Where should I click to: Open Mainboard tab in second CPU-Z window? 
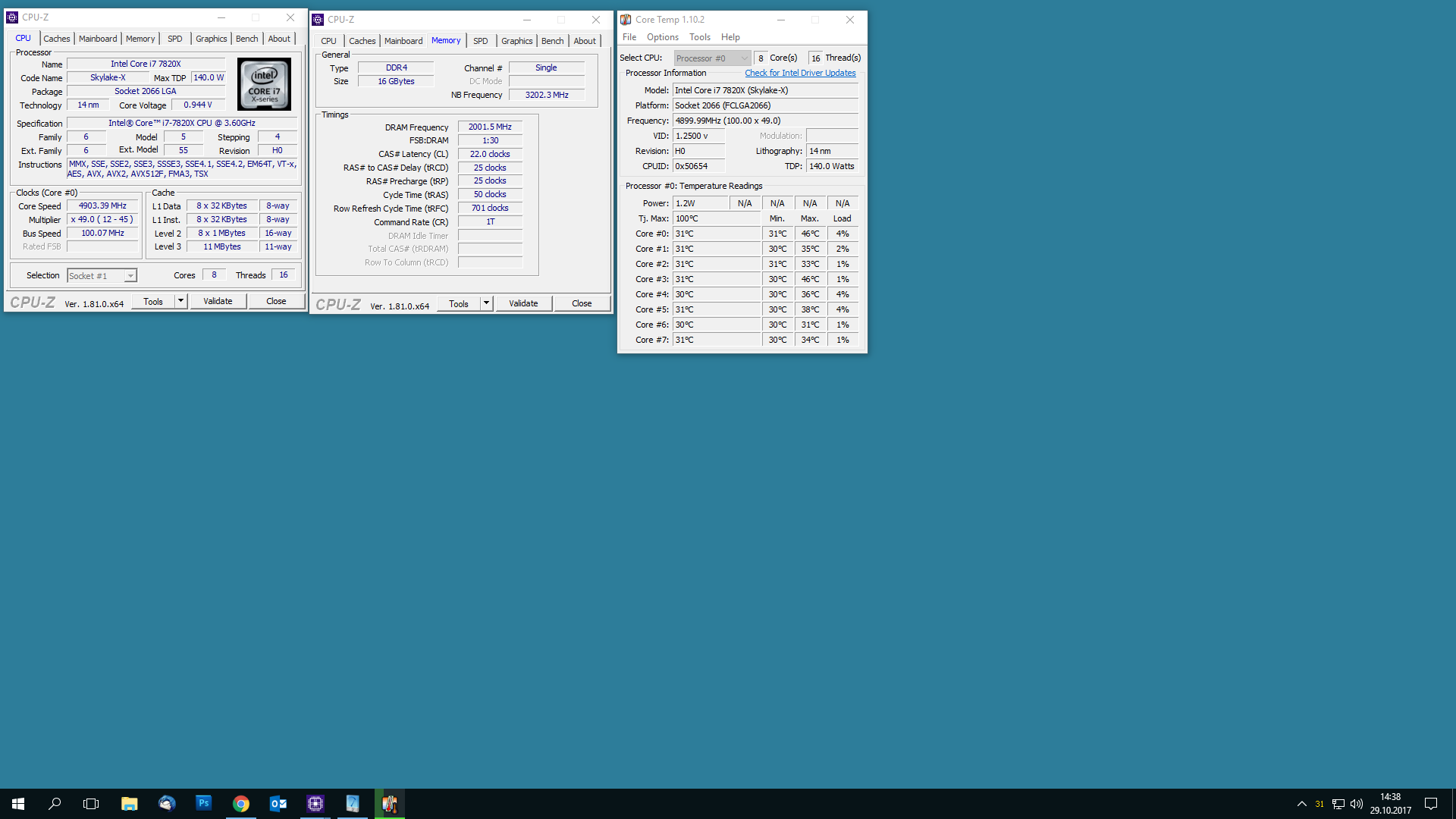[x=403, y=41]
